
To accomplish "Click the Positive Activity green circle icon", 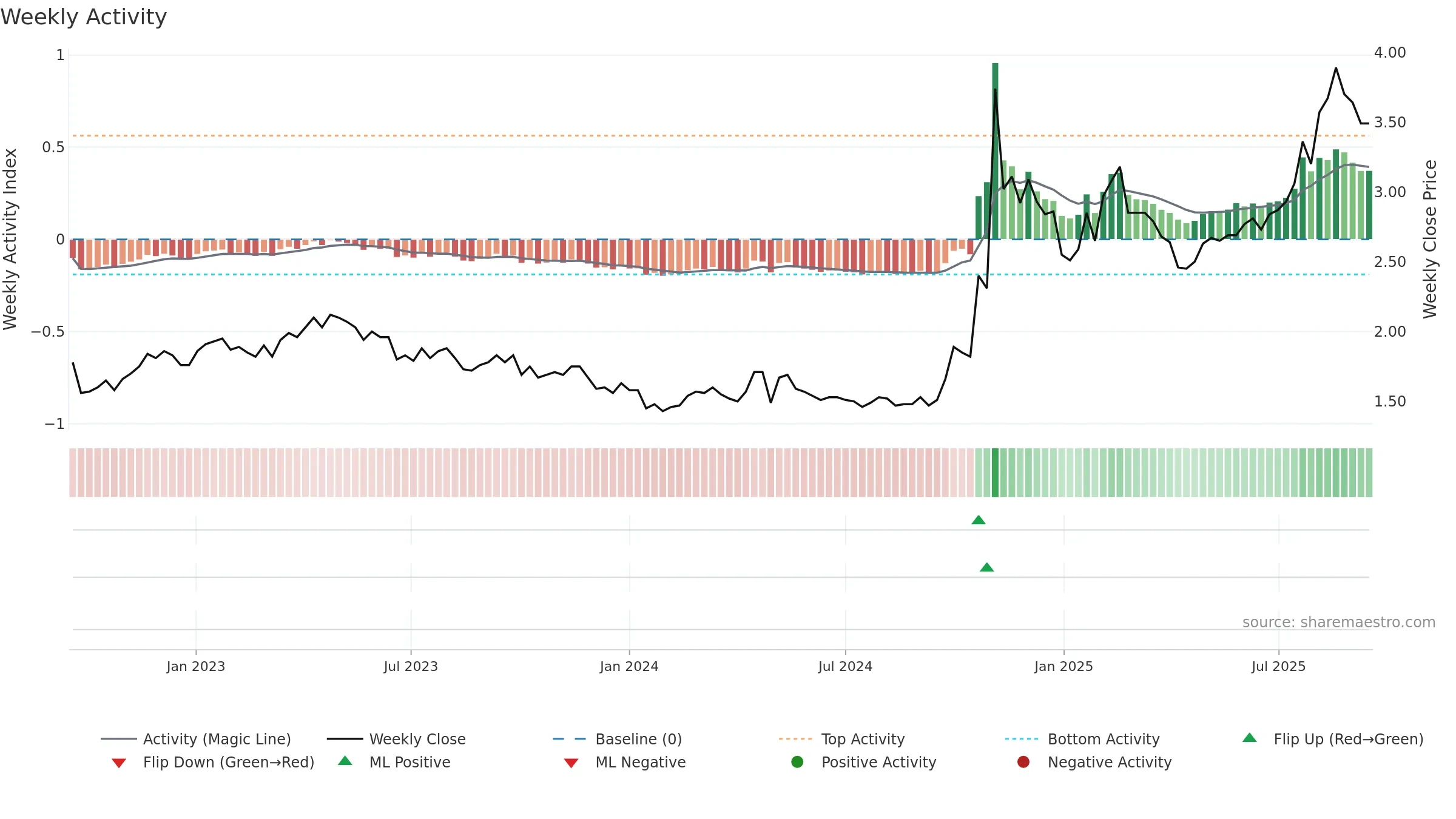I will pos(797,762).
